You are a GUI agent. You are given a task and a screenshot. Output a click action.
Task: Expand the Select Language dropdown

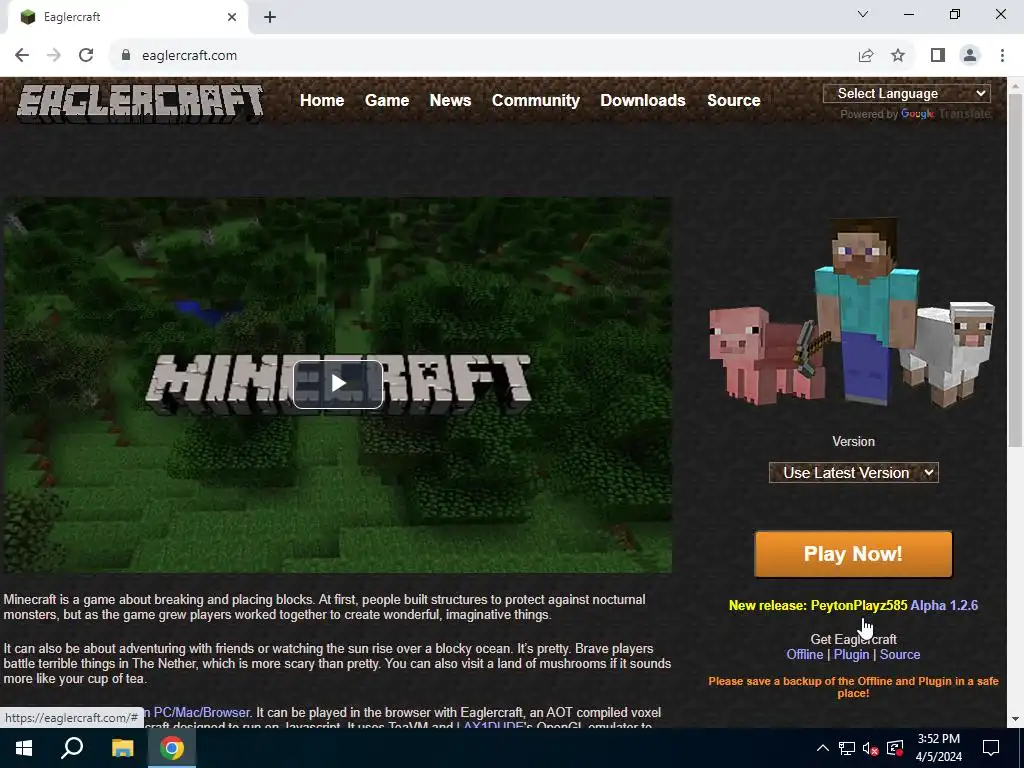(x=906, y=93)
